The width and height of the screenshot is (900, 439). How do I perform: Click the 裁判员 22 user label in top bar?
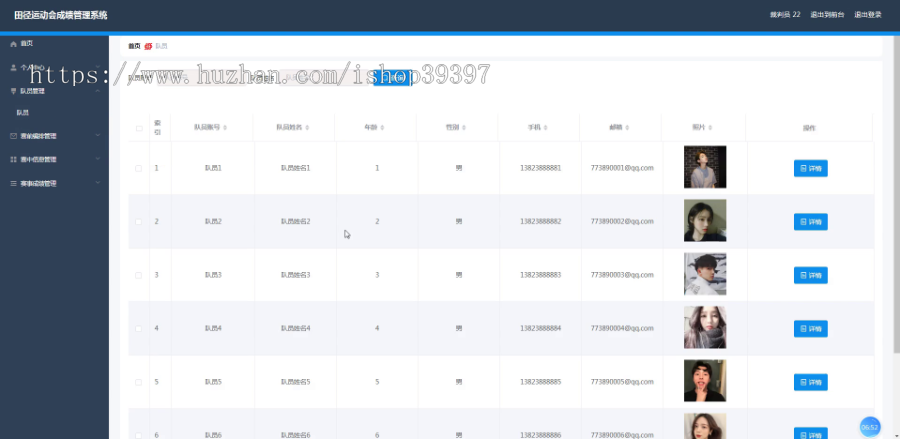[x=785, y=15]
